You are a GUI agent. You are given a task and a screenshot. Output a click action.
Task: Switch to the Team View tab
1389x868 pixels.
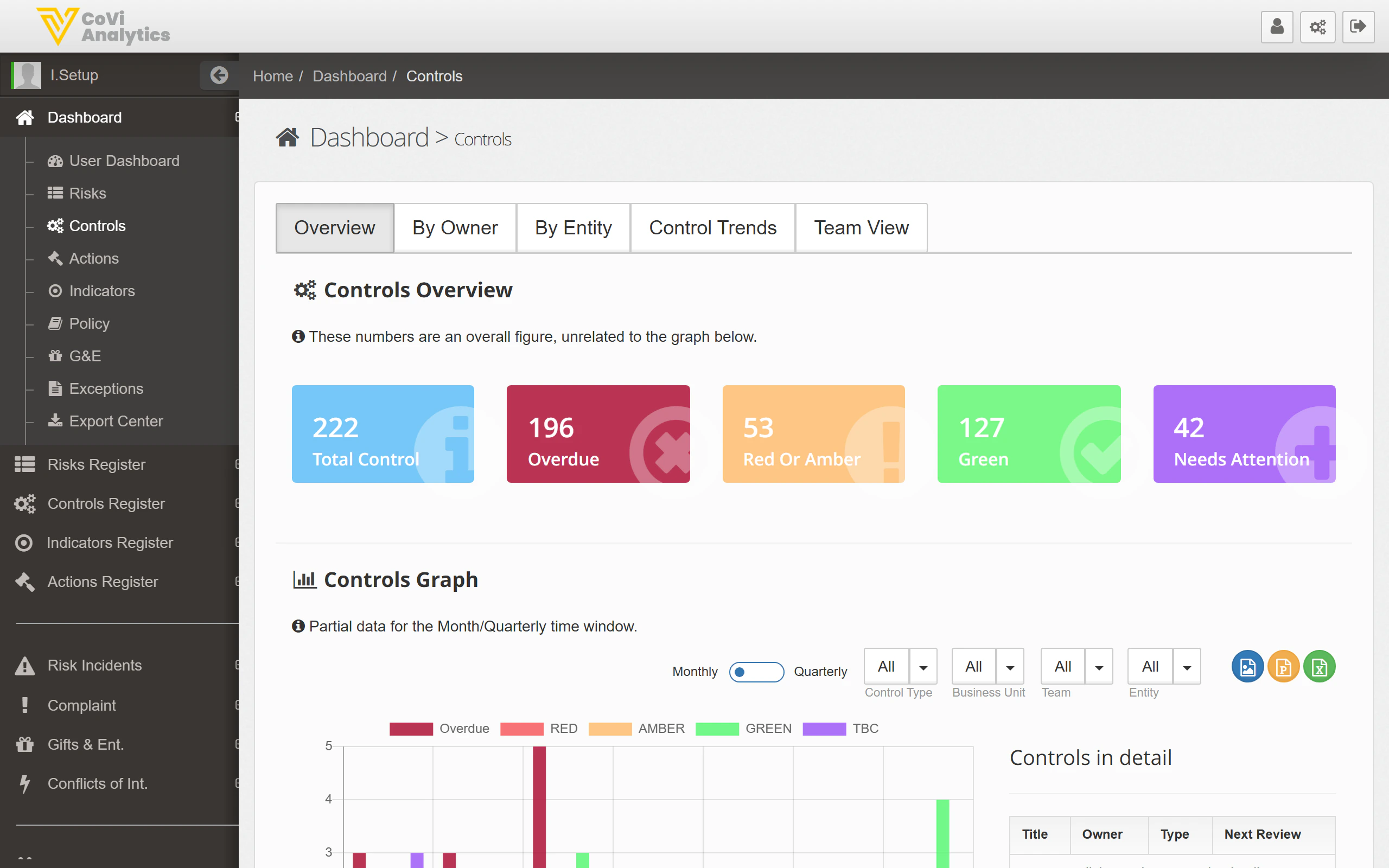tap(861, 228)
